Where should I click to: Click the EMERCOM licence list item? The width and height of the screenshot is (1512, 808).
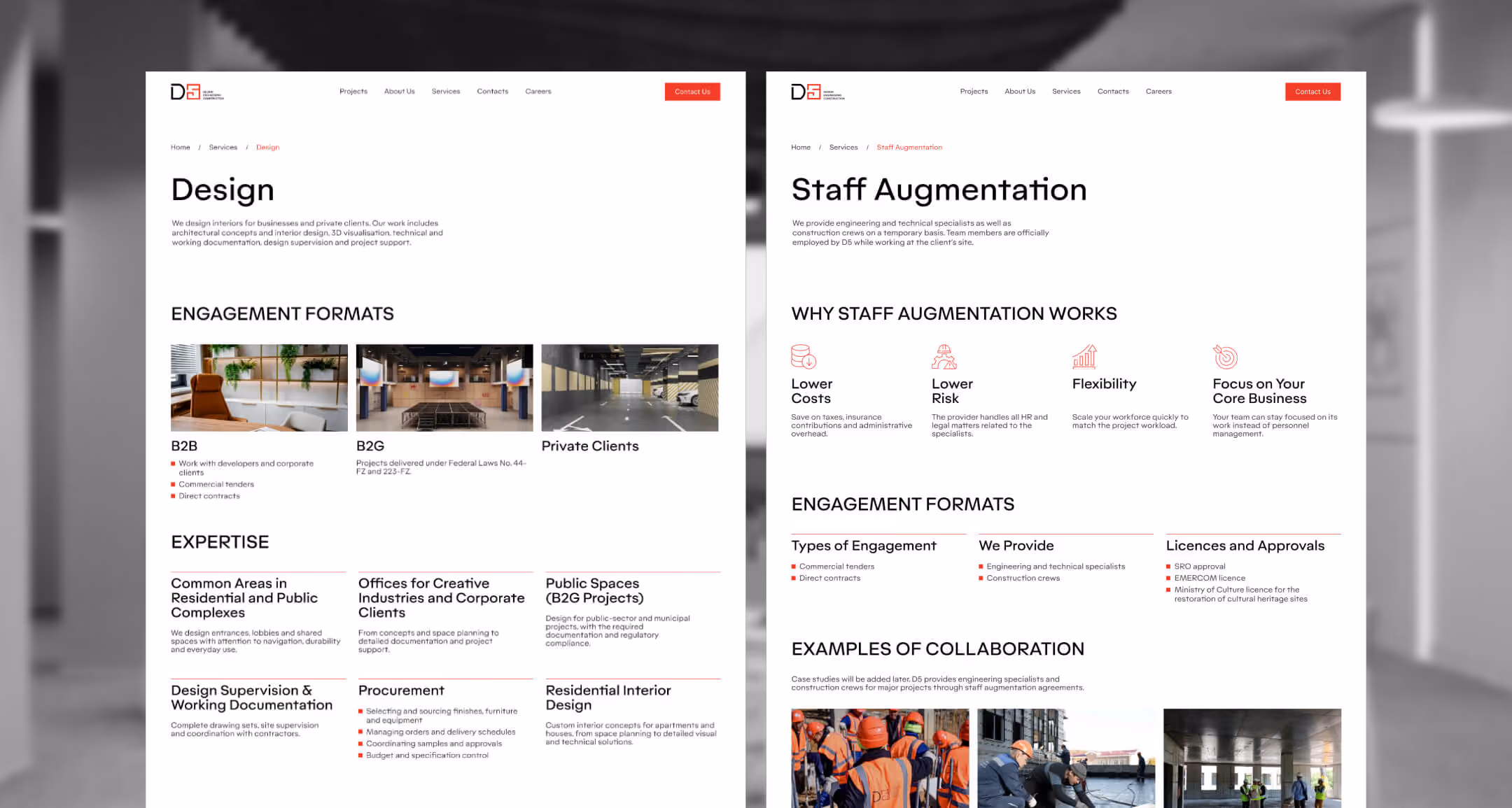point(1210,579)
